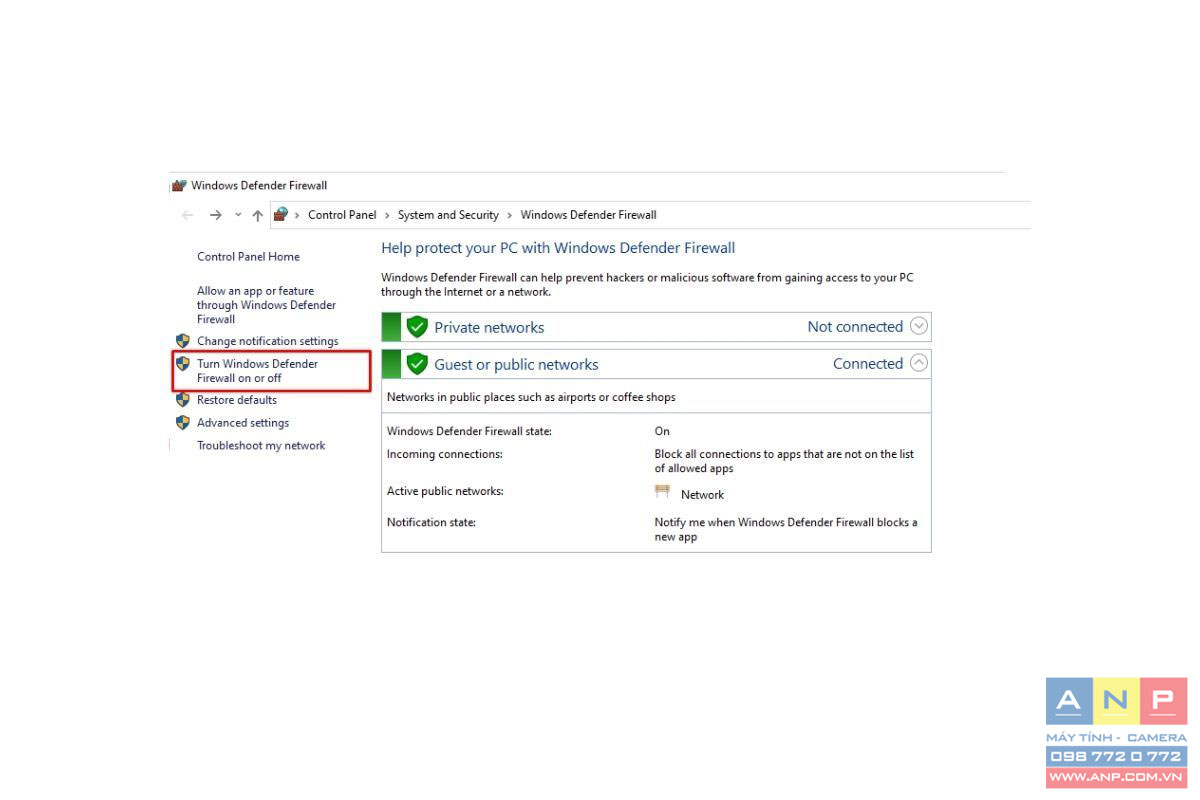Click breadcrumb chevron after Control Panel
1200x800 pixels.
[x=387, y=215]
